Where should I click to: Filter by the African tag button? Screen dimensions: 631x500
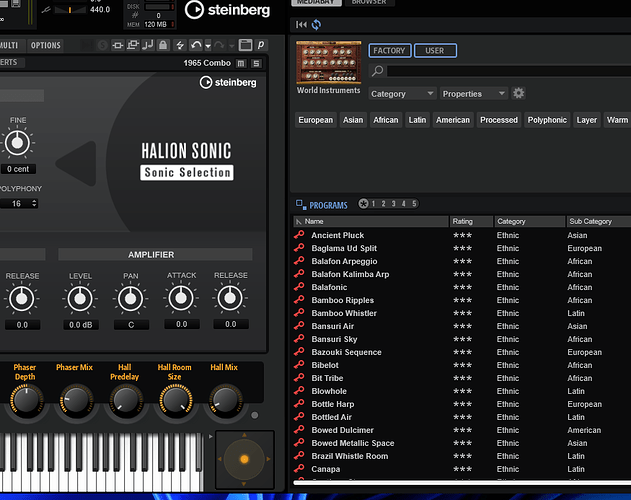pyautogui.click(x=385, y=120)
